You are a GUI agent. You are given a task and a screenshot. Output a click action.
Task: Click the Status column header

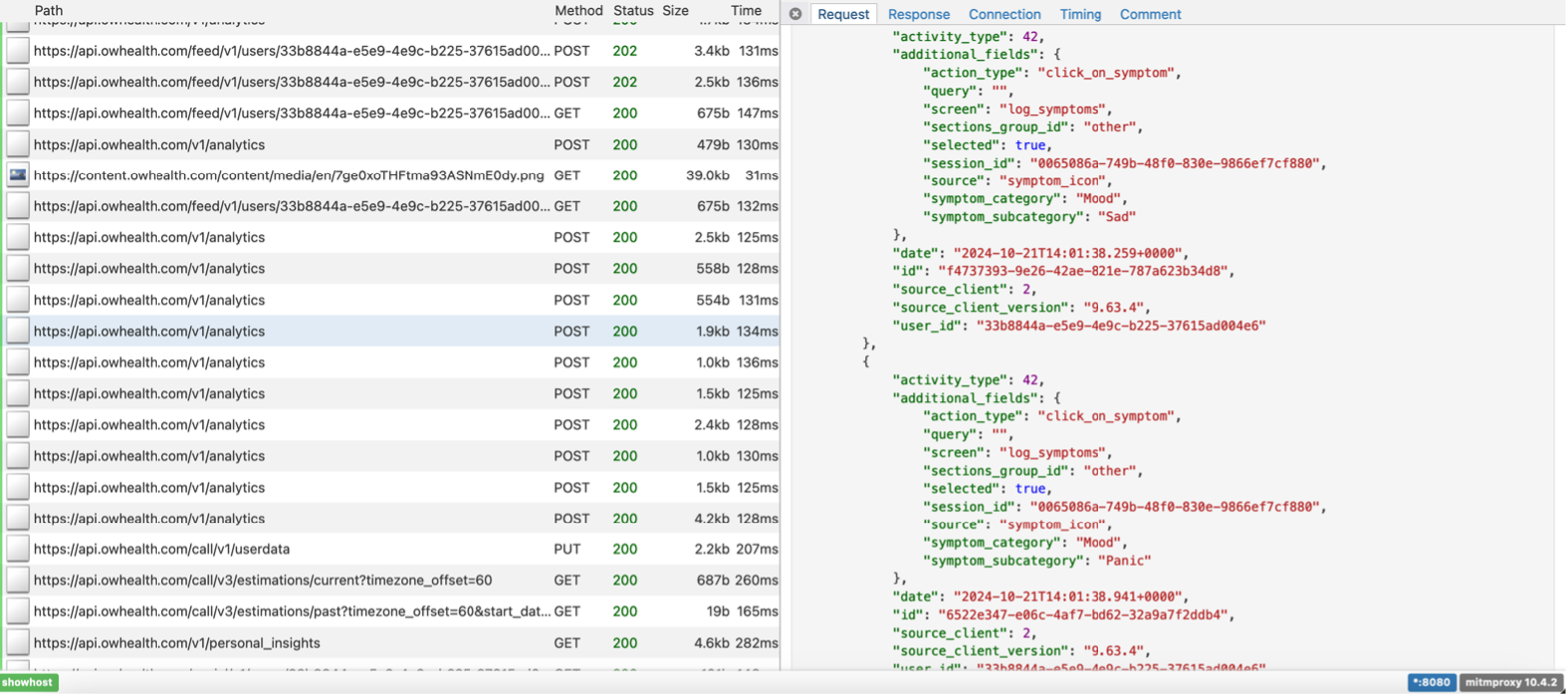tap(633, 10)
